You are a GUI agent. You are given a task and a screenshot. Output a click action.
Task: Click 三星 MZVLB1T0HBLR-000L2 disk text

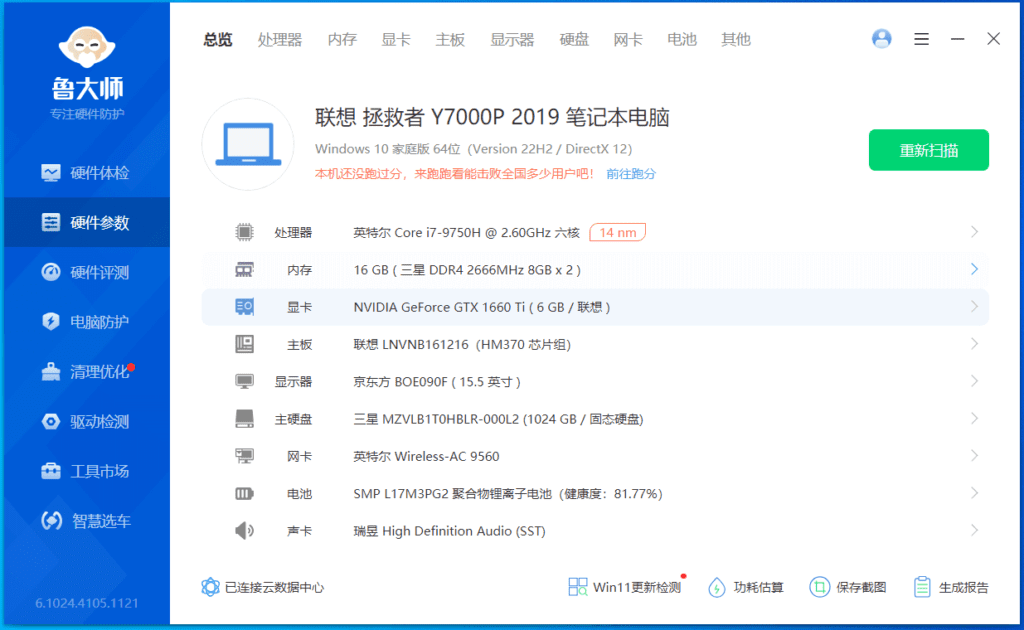(x=498, y=419)
